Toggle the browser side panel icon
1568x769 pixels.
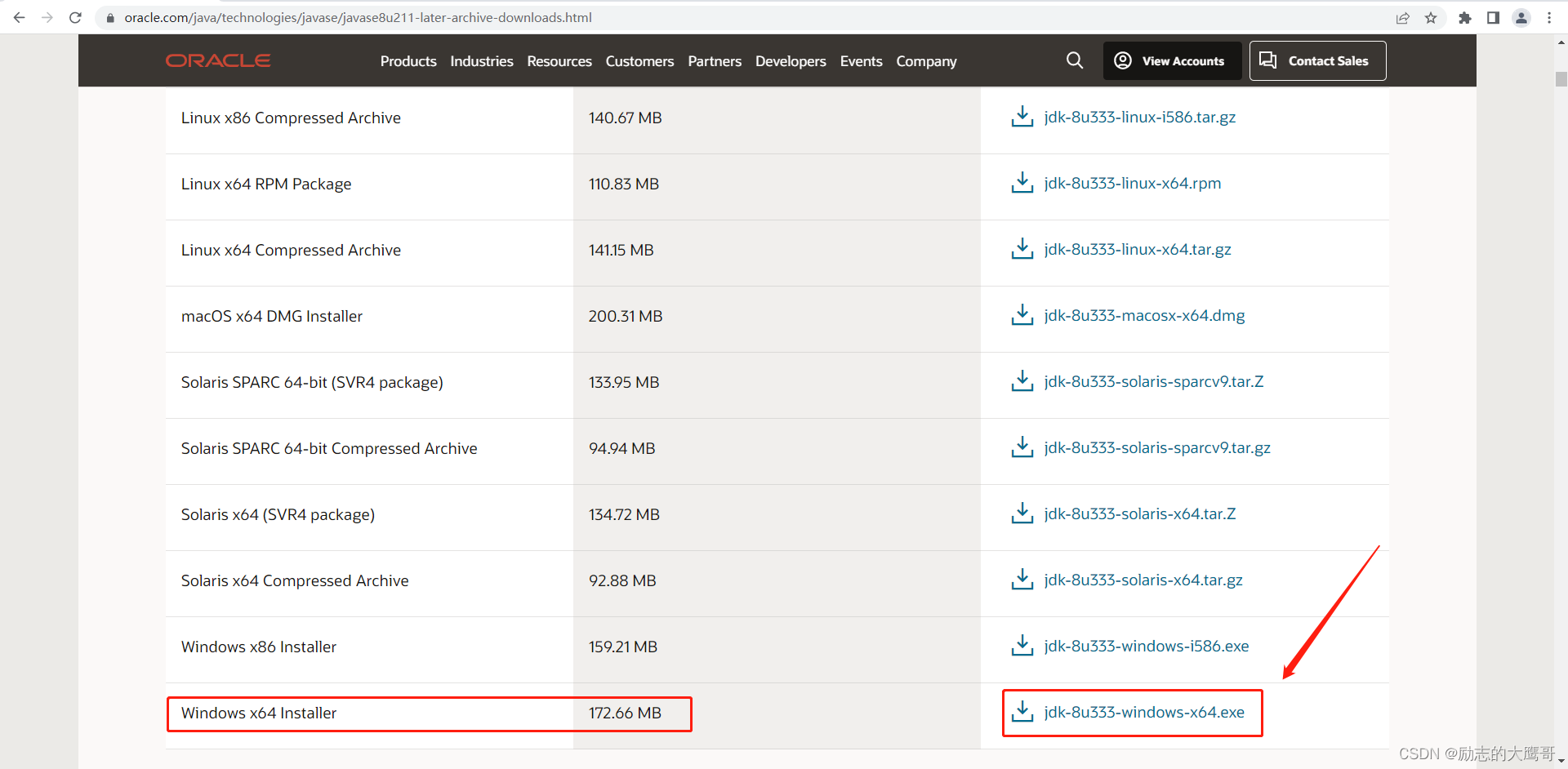tap(1493, 18)
